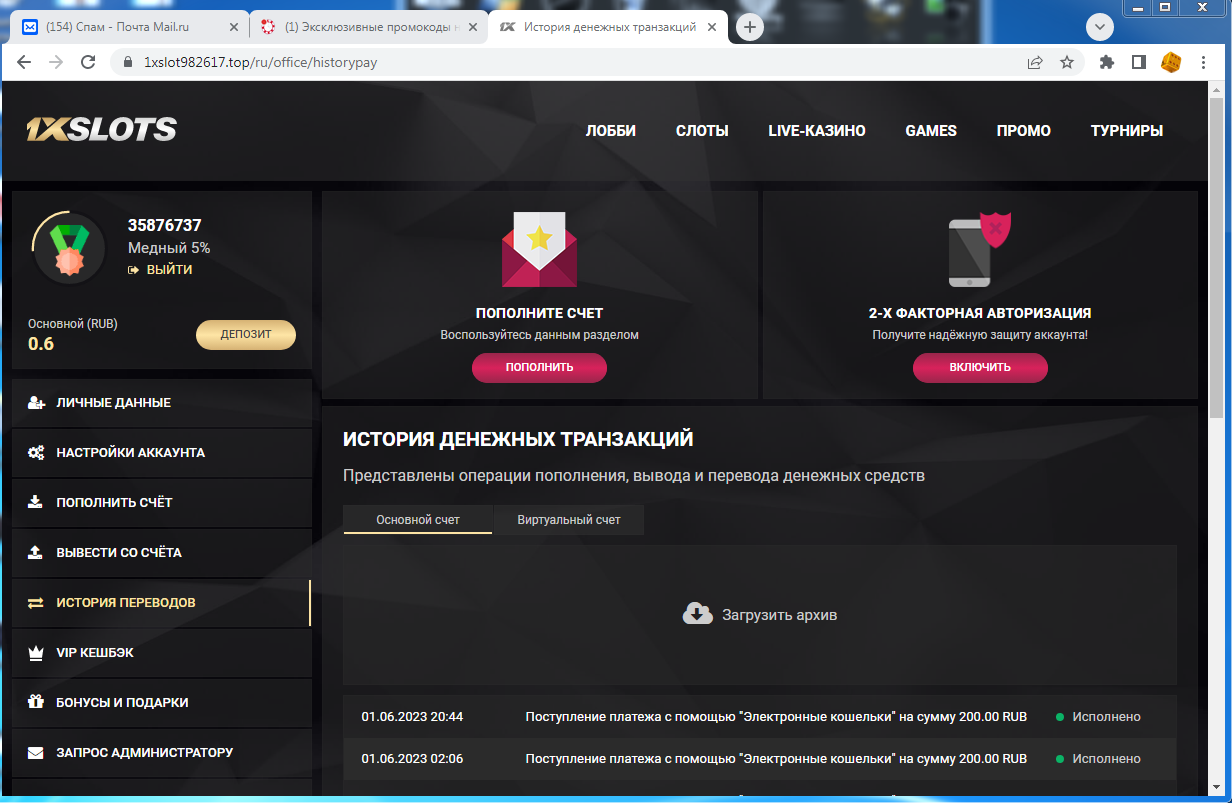Toggle the browser side panel icon
The image size is (1232, 803).
[1138, 62]
